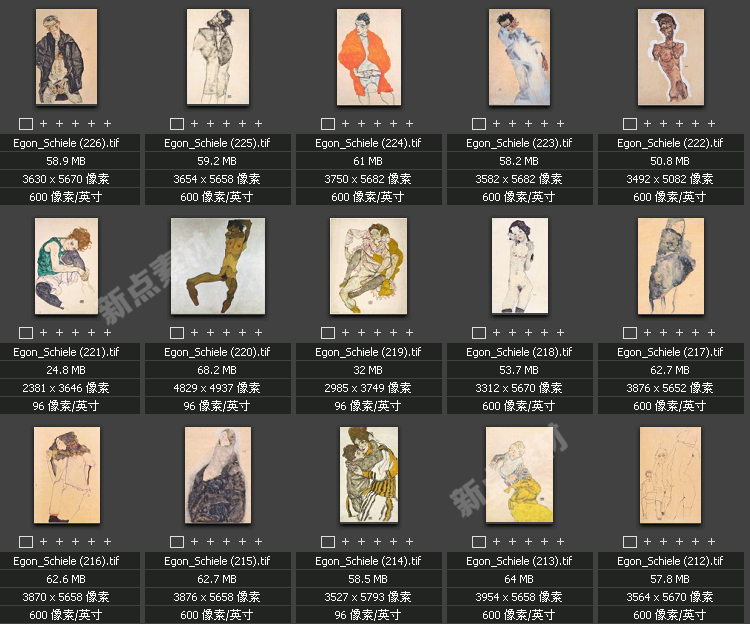Select the Egon_Schiele (226) dark coat thumbnail
This screenshot has width=750, height=624.
tap(66, 57)
